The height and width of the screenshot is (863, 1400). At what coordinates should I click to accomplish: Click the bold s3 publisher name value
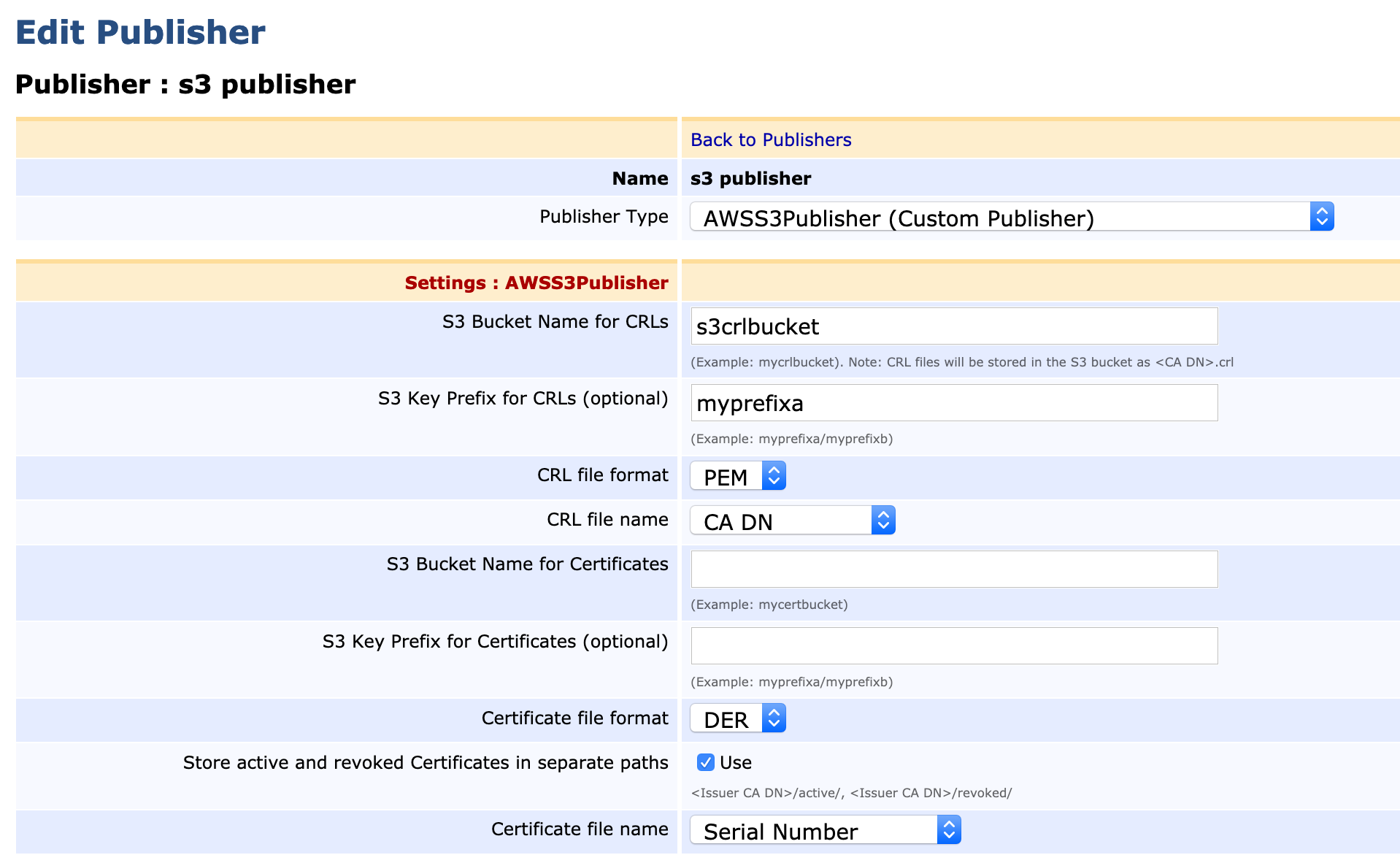point(750,178)
